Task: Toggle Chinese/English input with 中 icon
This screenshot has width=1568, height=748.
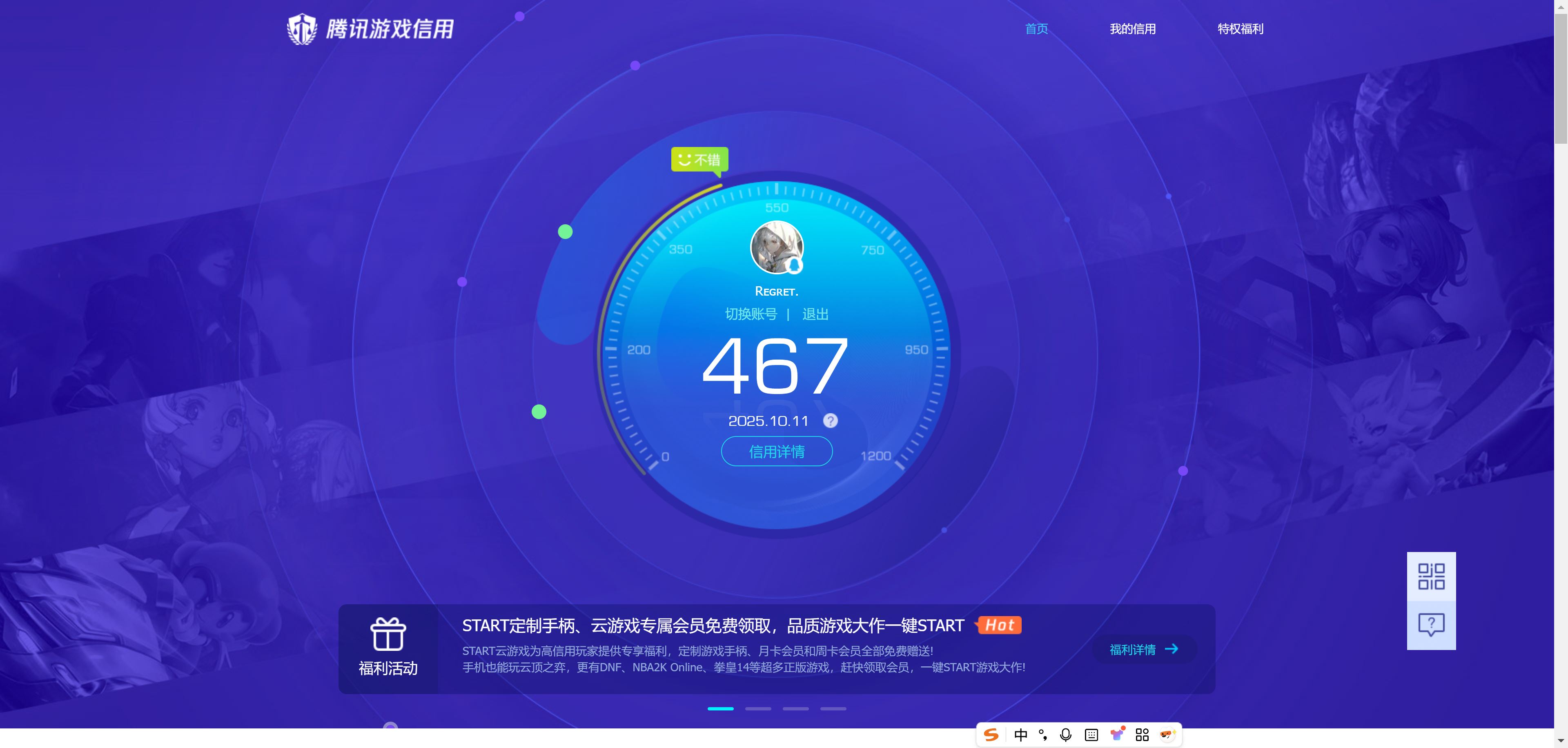Action: pyautogui.click(x=1021, y=735)
